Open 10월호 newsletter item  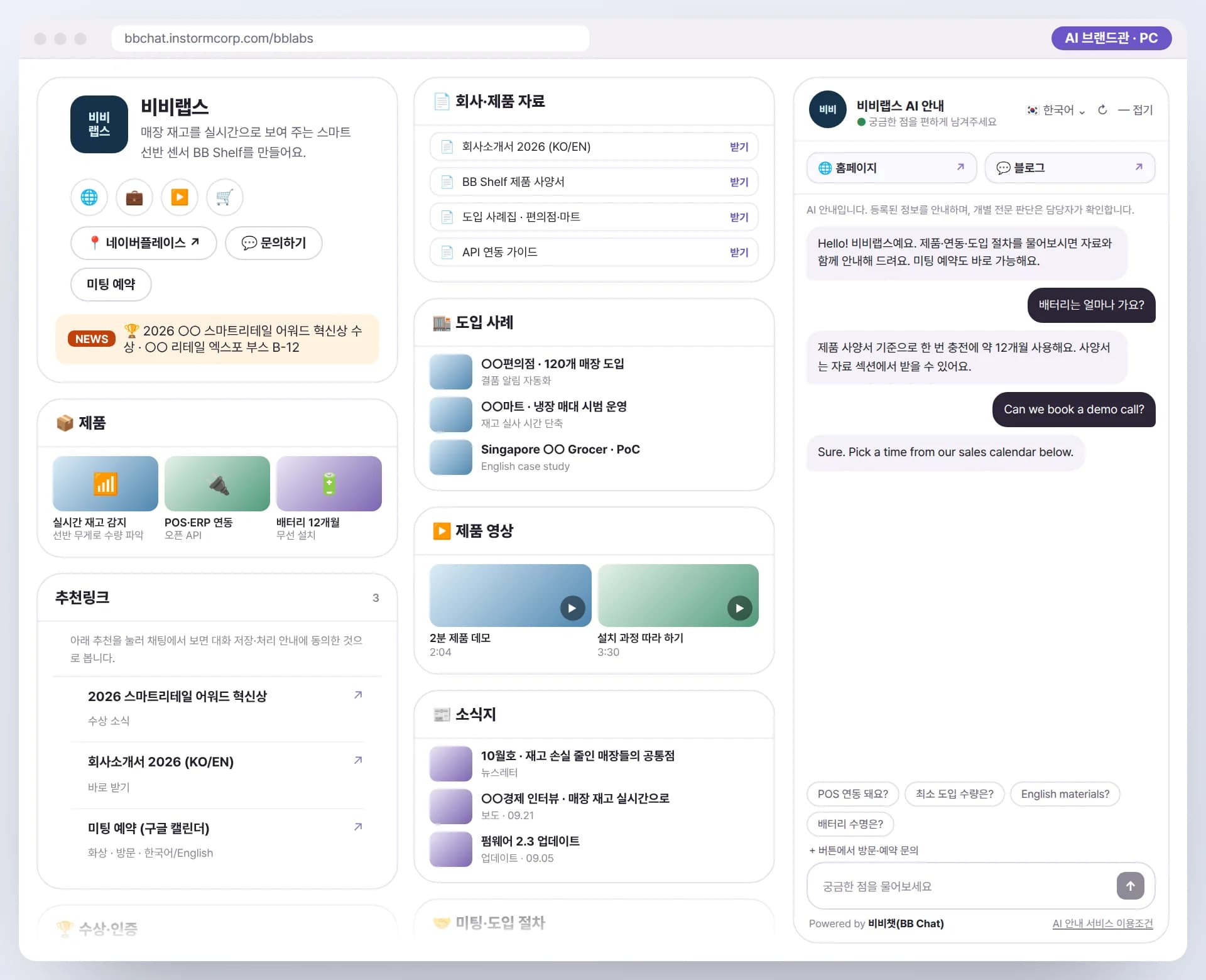click(x=594, y=763)
